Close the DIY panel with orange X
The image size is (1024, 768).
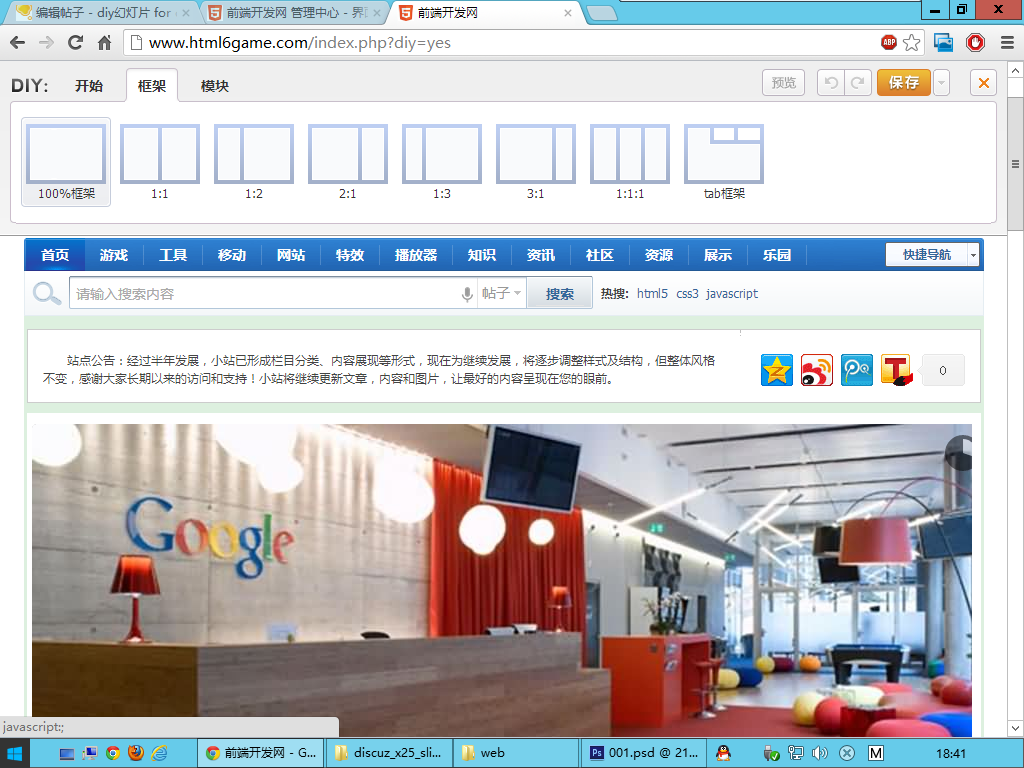tap(984, 83)
